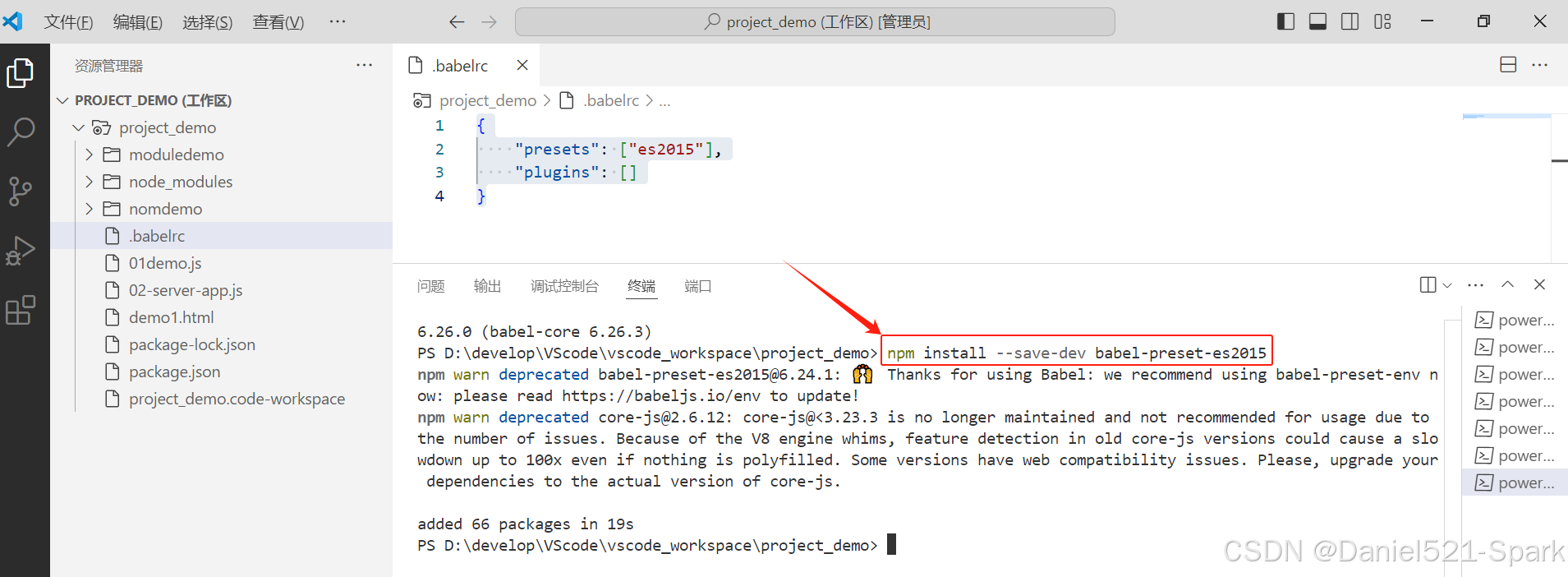The image size is (1568, 577).
Task: Switch to the 终端 panel tab
Action: [x=641, y=286]
